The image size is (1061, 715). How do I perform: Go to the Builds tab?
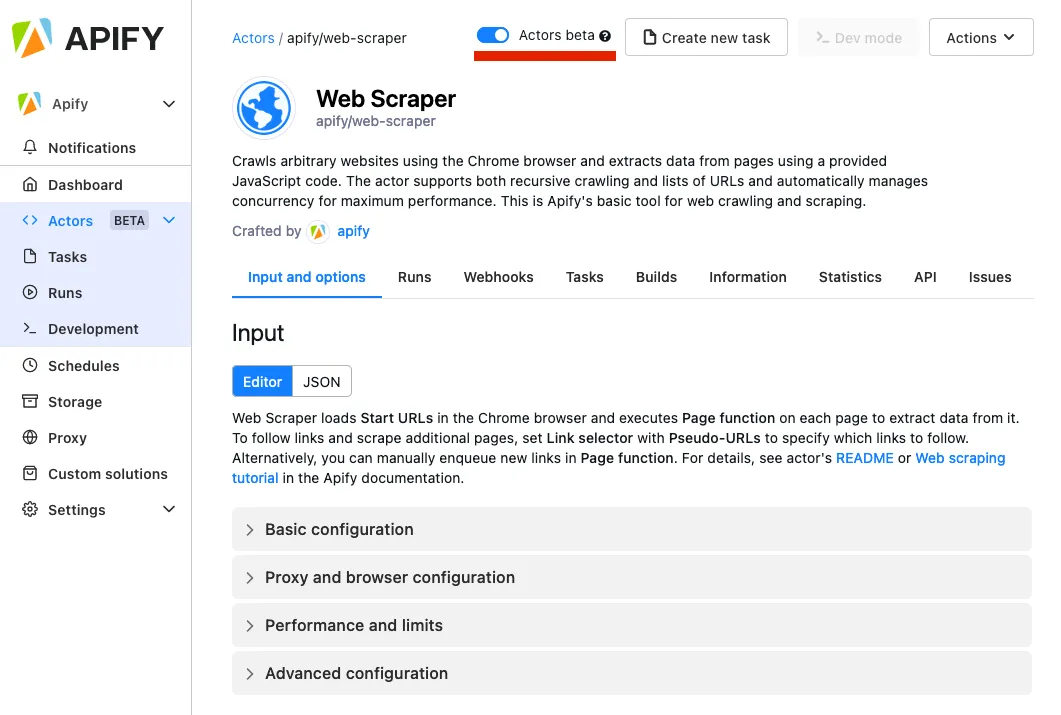click(x=656, y=277)
